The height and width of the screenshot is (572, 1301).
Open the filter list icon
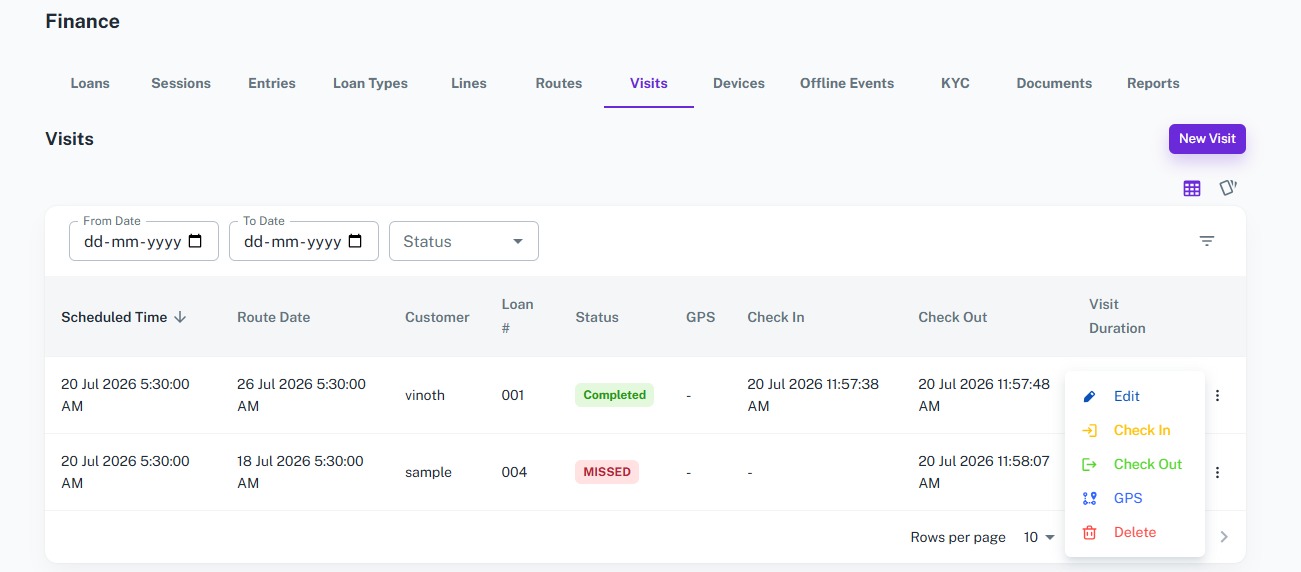[x=1207, y=241]
